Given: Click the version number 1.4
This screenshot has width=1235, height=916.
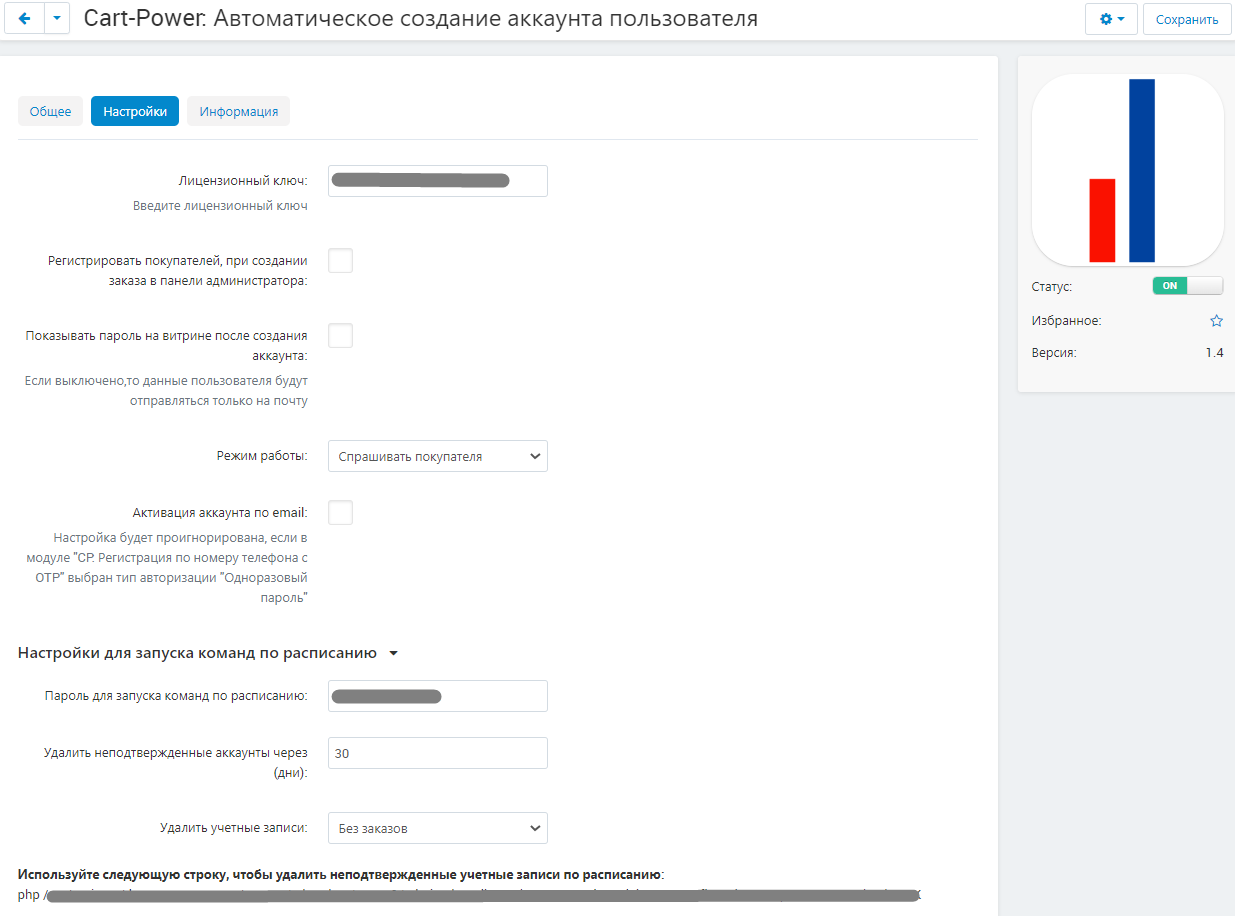Looking at the screenshot, I should (x=1214, y=353).
